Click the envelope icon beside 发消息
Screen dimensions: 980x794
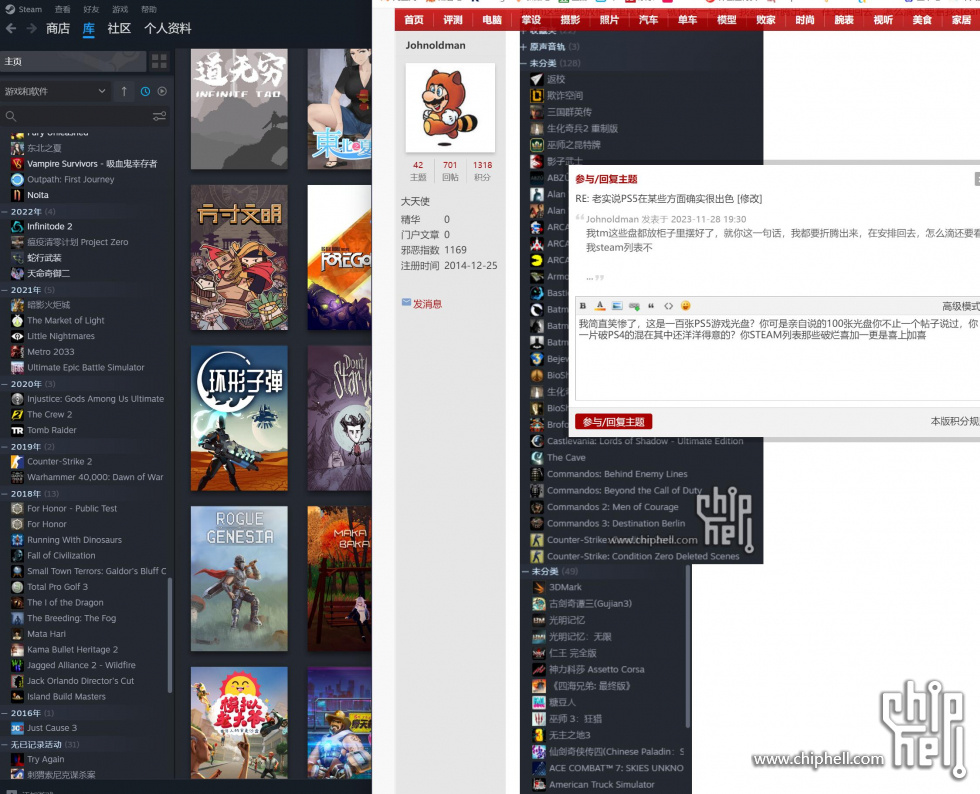click(406, 303)
